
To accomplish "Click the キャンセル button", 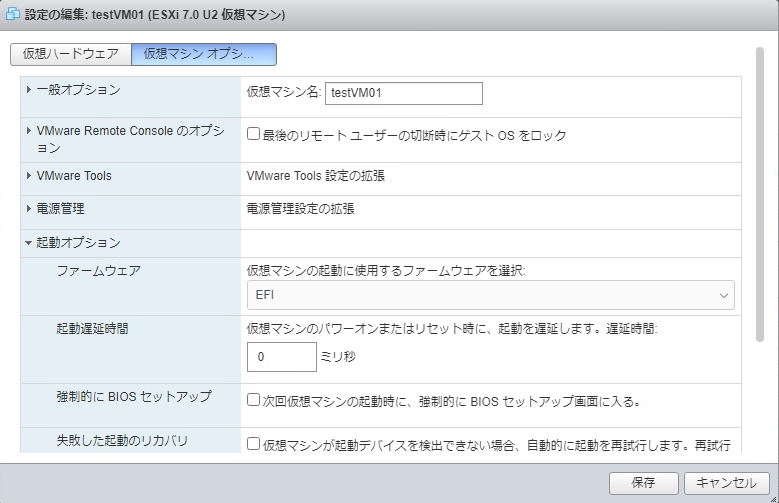I will (726, 483).
